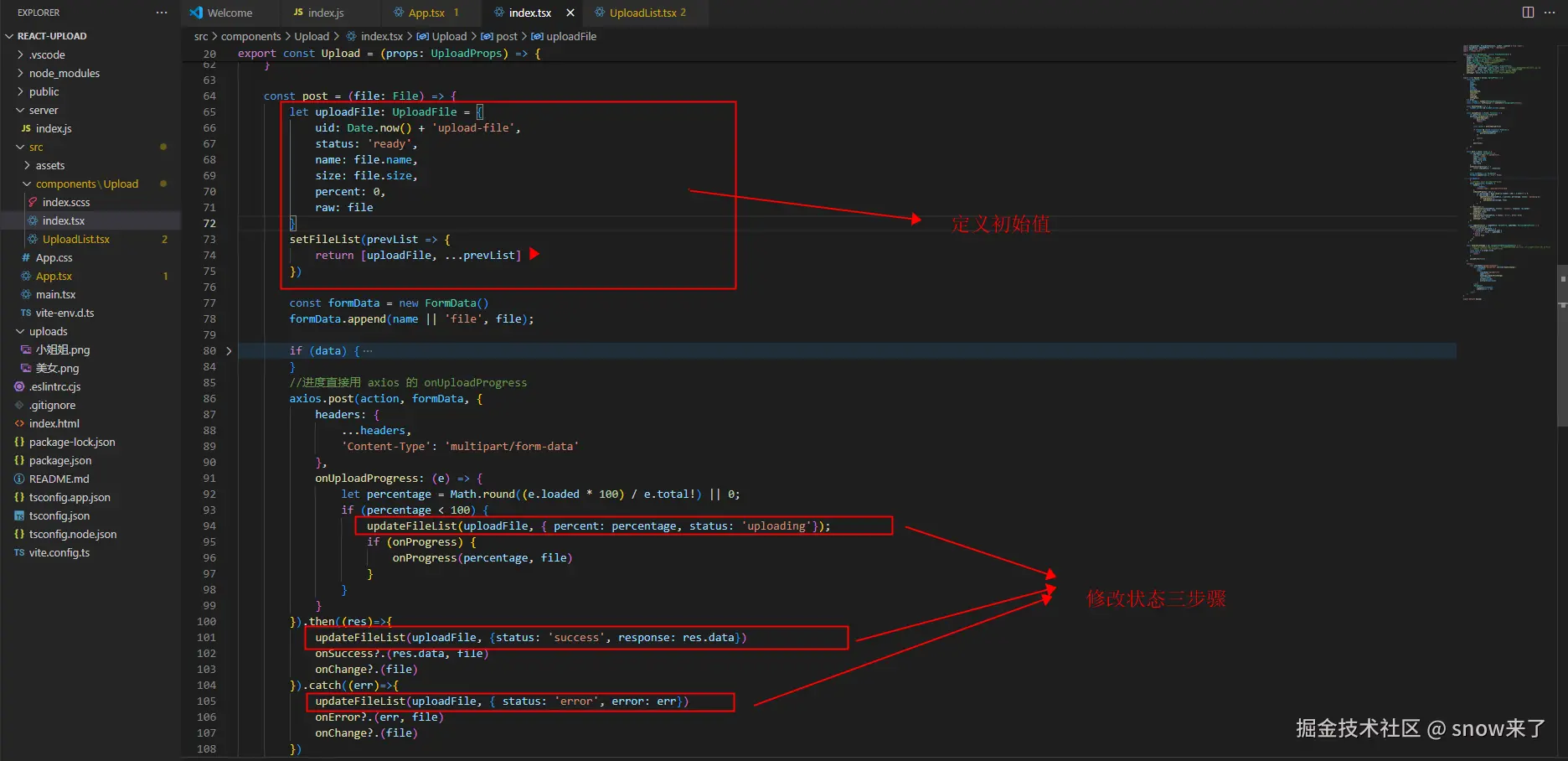The image size is (1568, 761).
Task: Open the Explorer more actions ellipsis
Action: pos(162,13)
